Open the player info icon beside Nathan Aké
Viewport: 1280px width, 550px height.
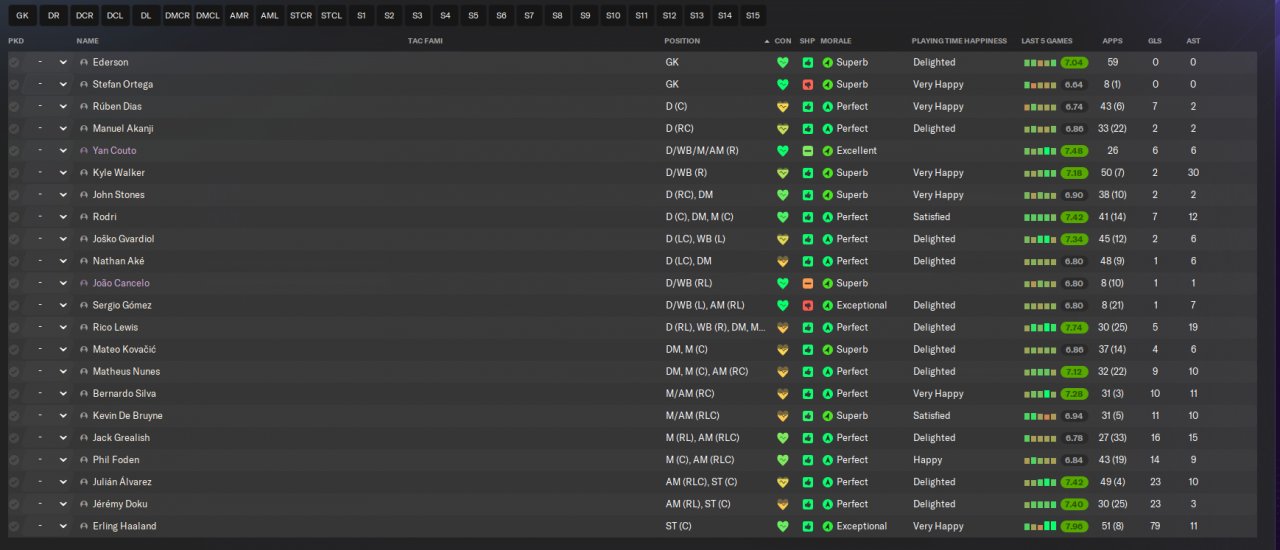click(x=84, y=261)
